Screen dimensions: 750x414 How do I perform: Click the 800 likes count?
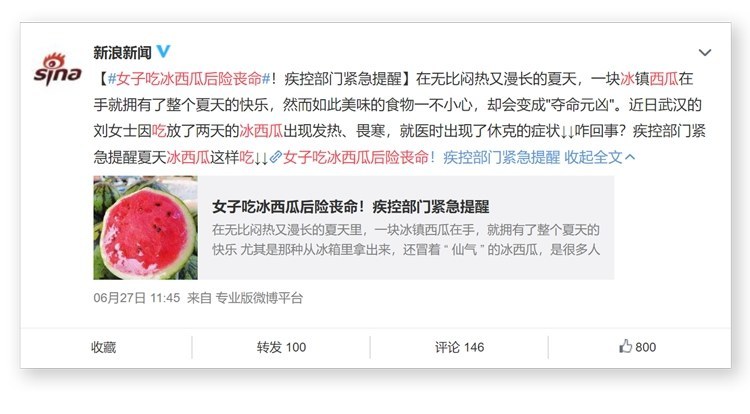pyautogui.click(x=645, y=347)
